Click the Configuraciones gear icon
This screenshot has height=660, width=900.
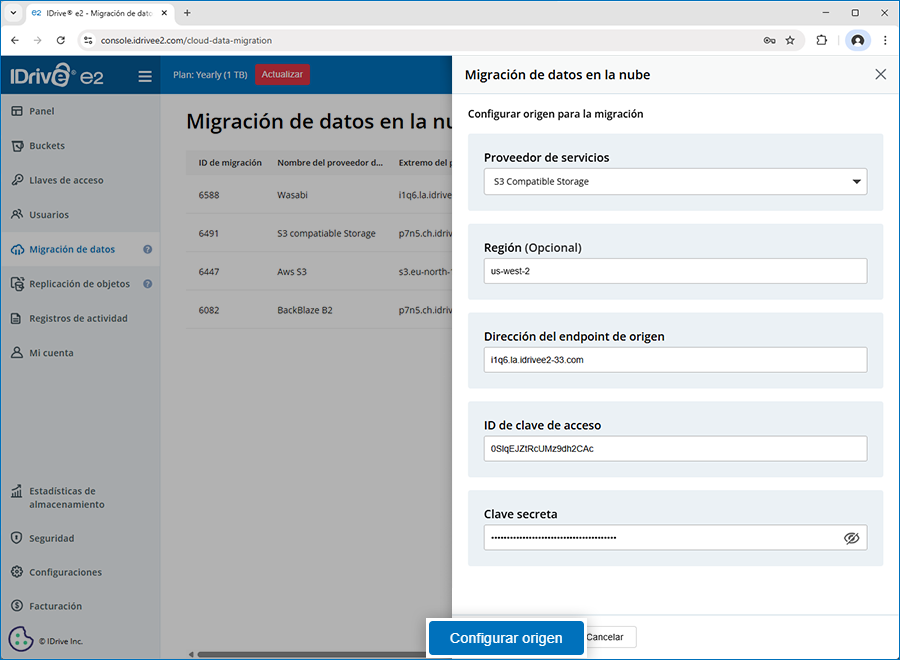(17, 572)
